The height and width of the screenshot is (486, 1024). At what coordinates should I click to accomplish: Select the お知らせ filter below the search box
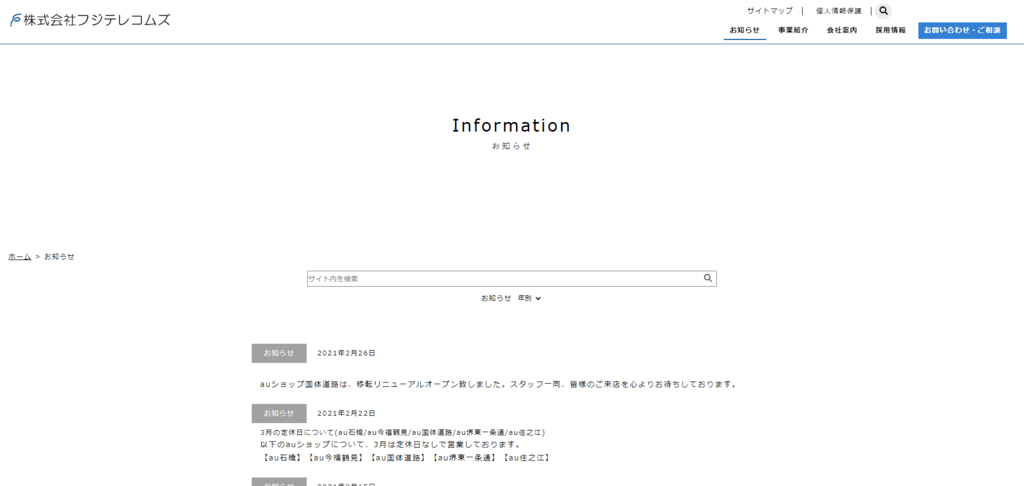(495, 298)
